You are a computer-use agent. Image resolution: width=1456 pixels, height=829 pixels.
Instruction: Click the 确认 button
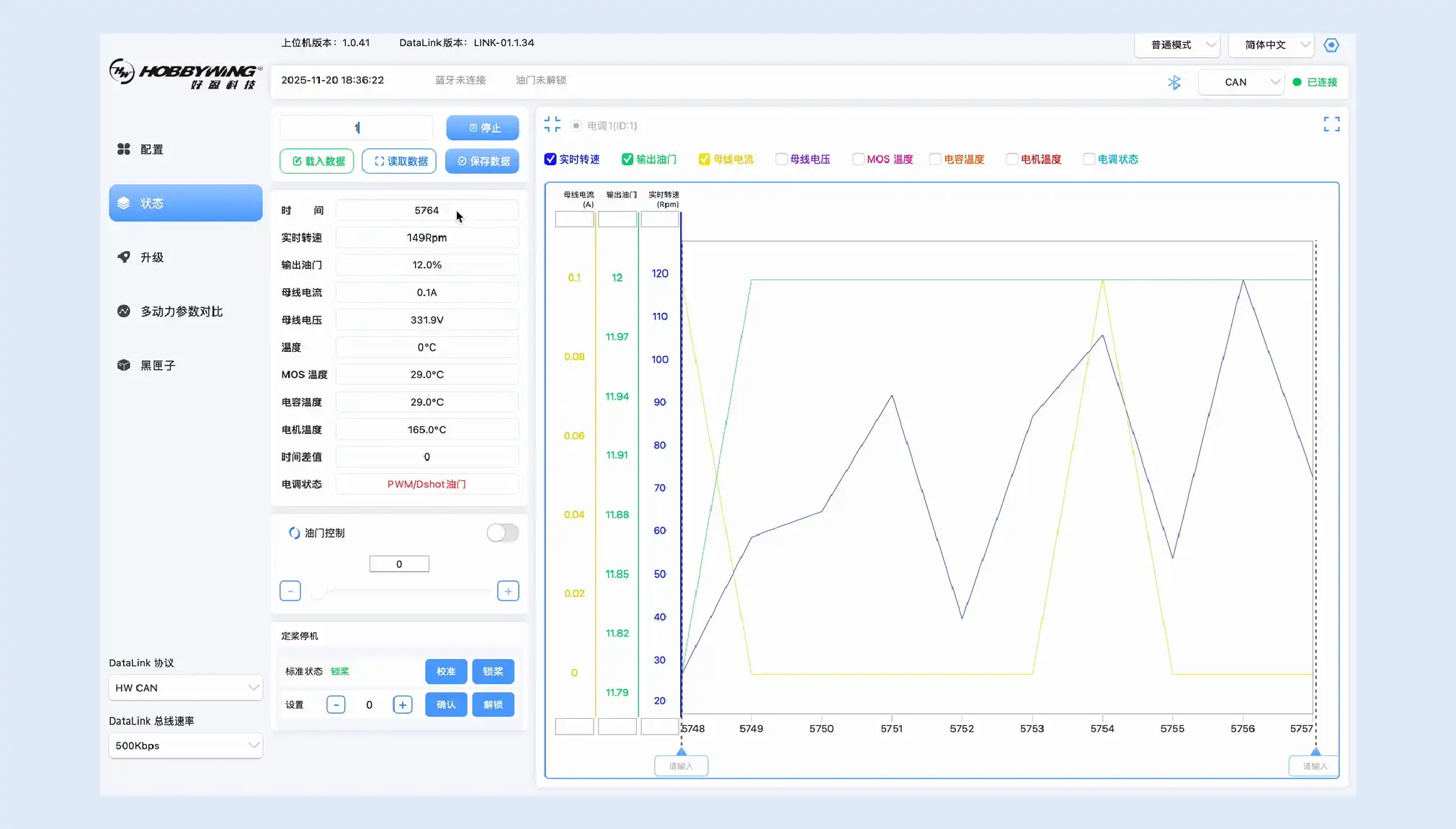point(446,704)
